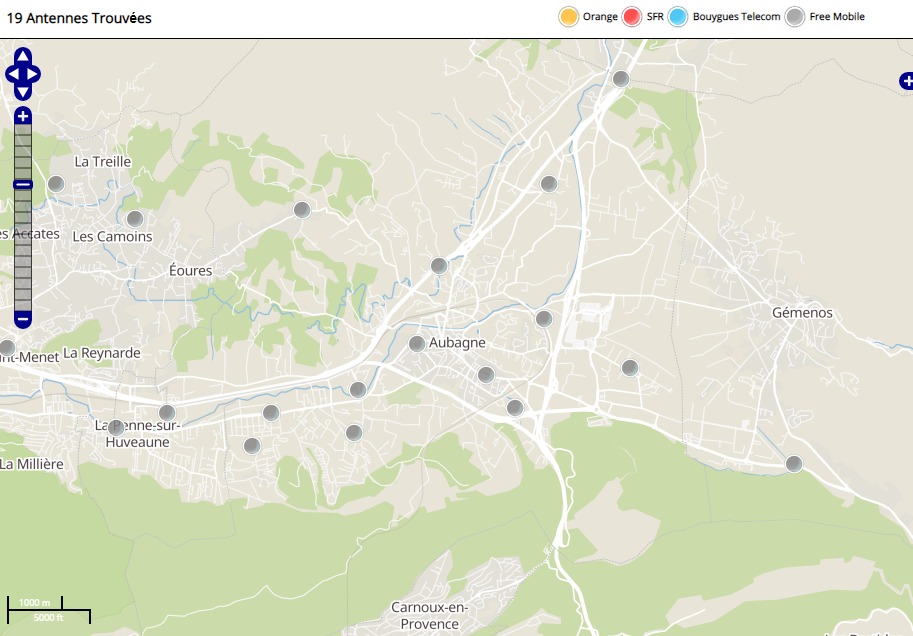Toggle the Orange operator filter
Viewport: 913px width, 636px height.
coord(569,17)
